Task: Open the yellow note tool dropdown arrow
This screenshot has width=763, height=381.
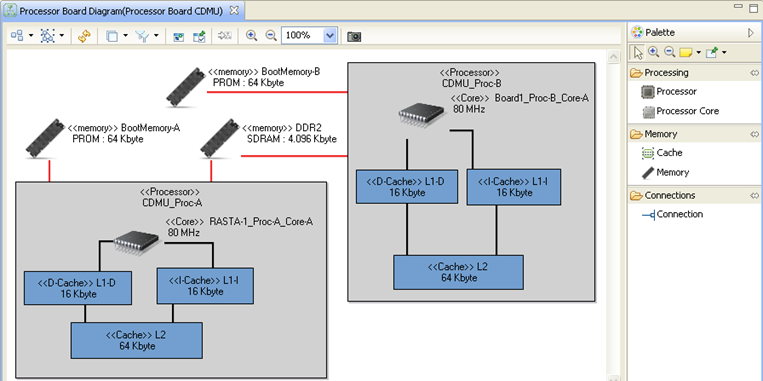Action: pyautogui.click(x=698, y=53)
